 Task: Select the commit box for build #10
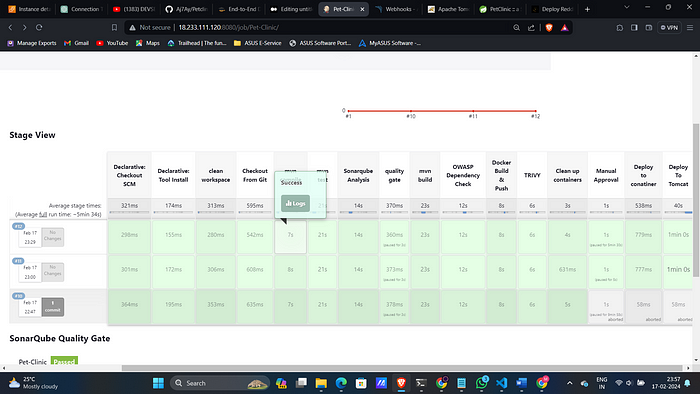click(x=53, y=307)
